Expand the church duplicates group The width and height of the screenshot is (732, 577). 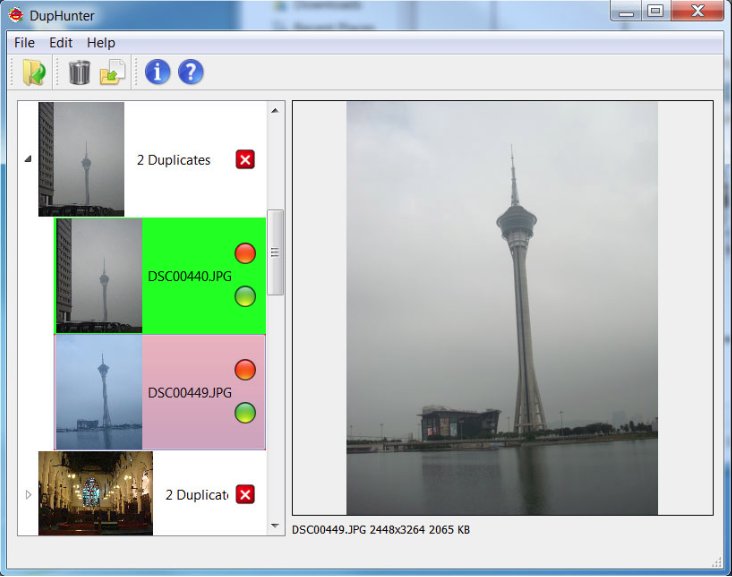[x=28, y=494]
